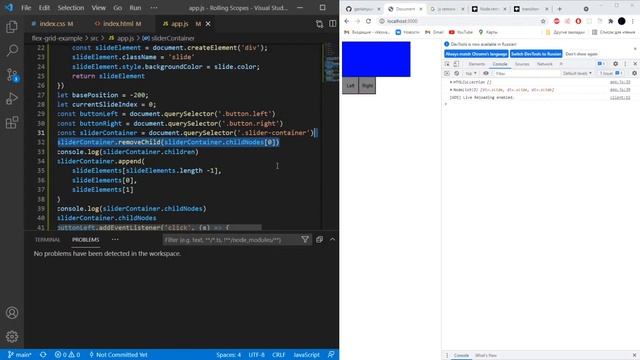Open the Run menu in VS Code

pos(135,8)
